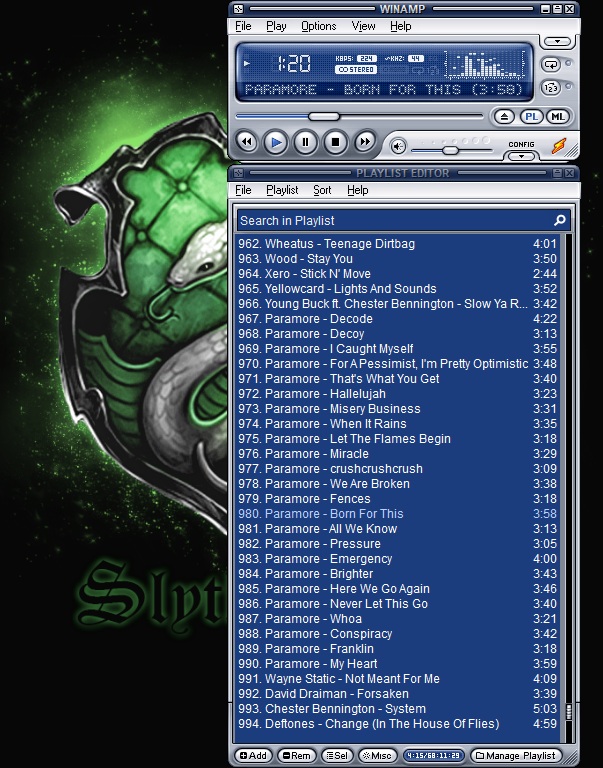Toggle repeat mode button
This screenshot has width=603, height=768.
[x=551, y=64]
